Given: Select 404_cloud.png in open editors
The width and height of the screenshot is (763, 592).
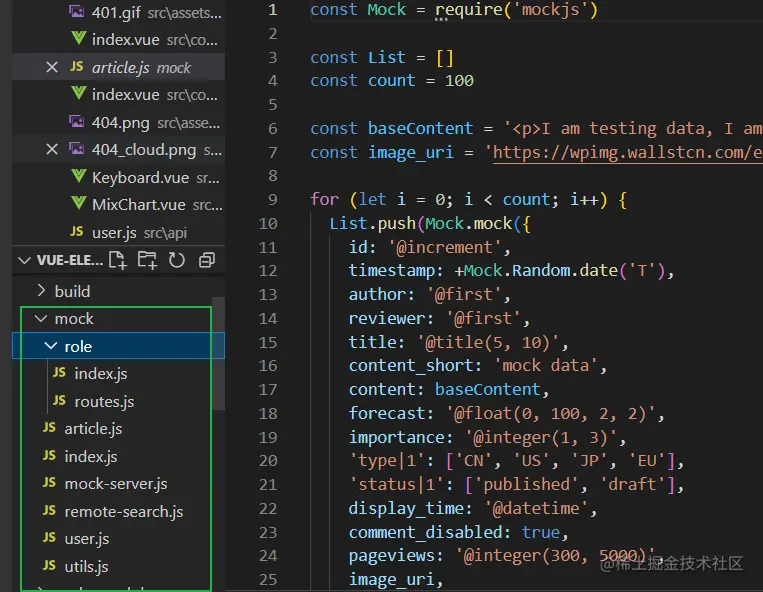Looking at the screenshot, I should pyautogui.click(x=118, y=149).
